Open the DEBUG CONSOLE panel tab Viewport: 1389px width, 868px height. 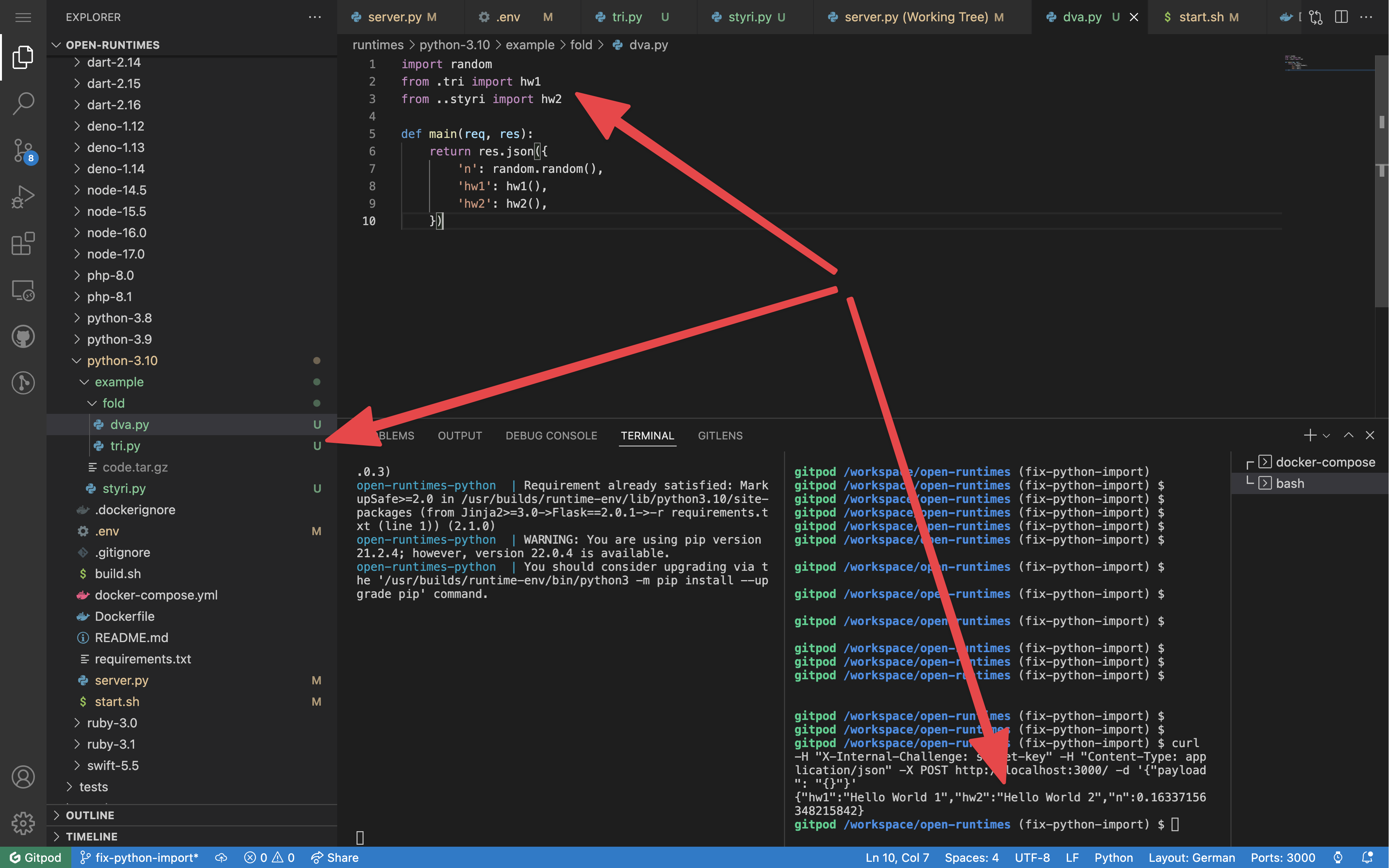coord(551,436)
